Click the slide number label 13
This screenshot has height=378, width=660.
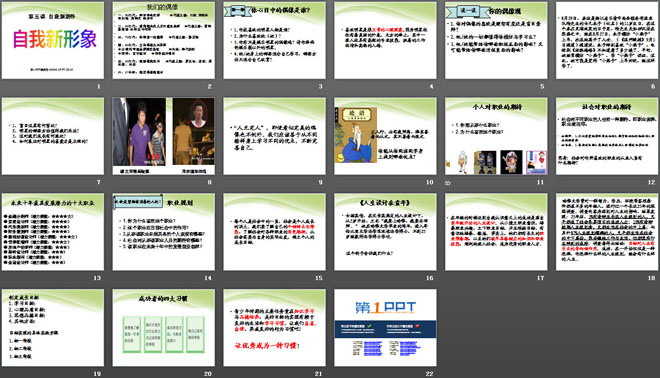pos(97,278)
